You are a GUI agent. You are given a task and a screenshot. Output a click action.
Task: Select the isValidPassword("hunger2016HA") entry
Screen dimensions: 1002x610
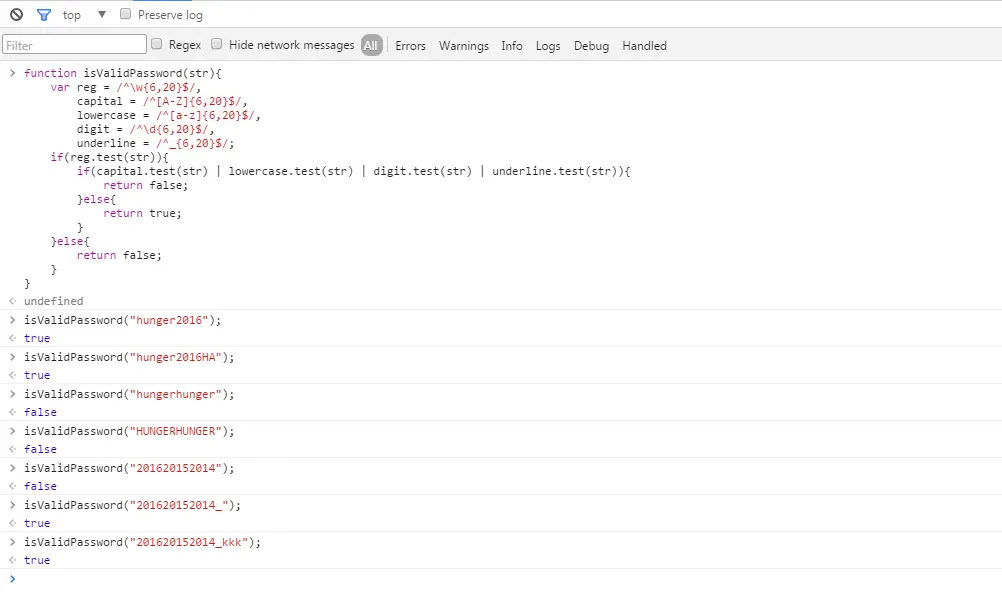129,357
